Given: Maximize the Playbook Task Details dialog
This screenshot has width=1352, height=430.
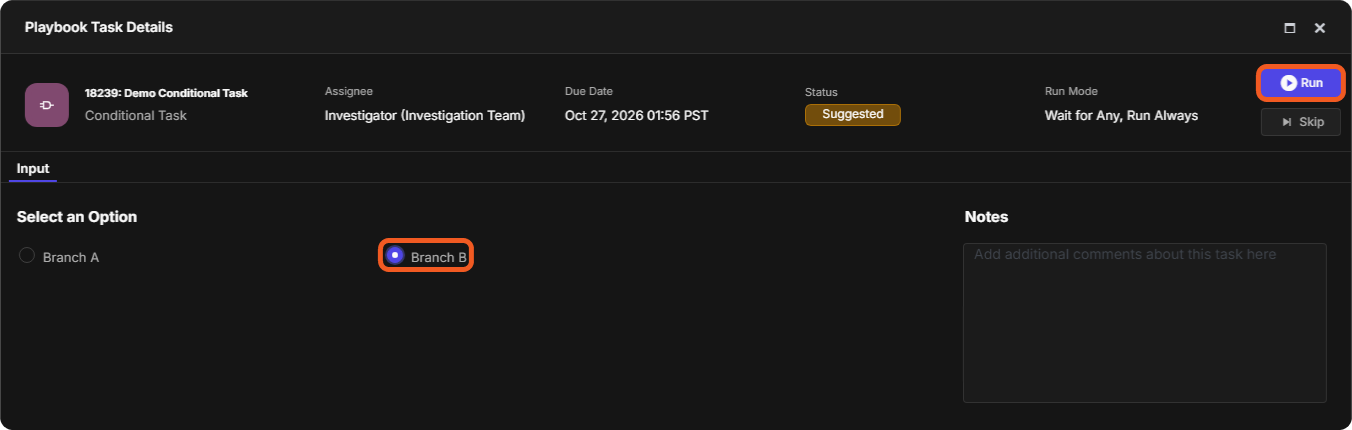Looking at the screenshot, I should pyautogui.click(x=1290, y=28).
